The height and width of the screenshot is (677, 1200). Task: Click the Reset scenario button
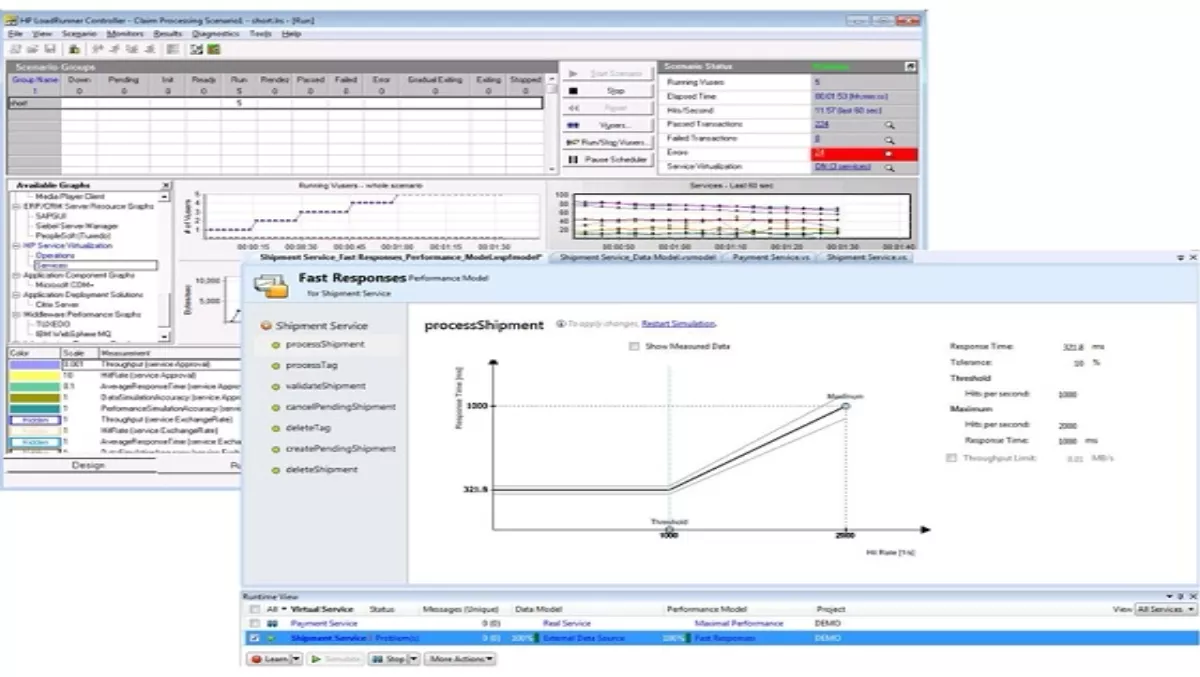tap(607, 108)
